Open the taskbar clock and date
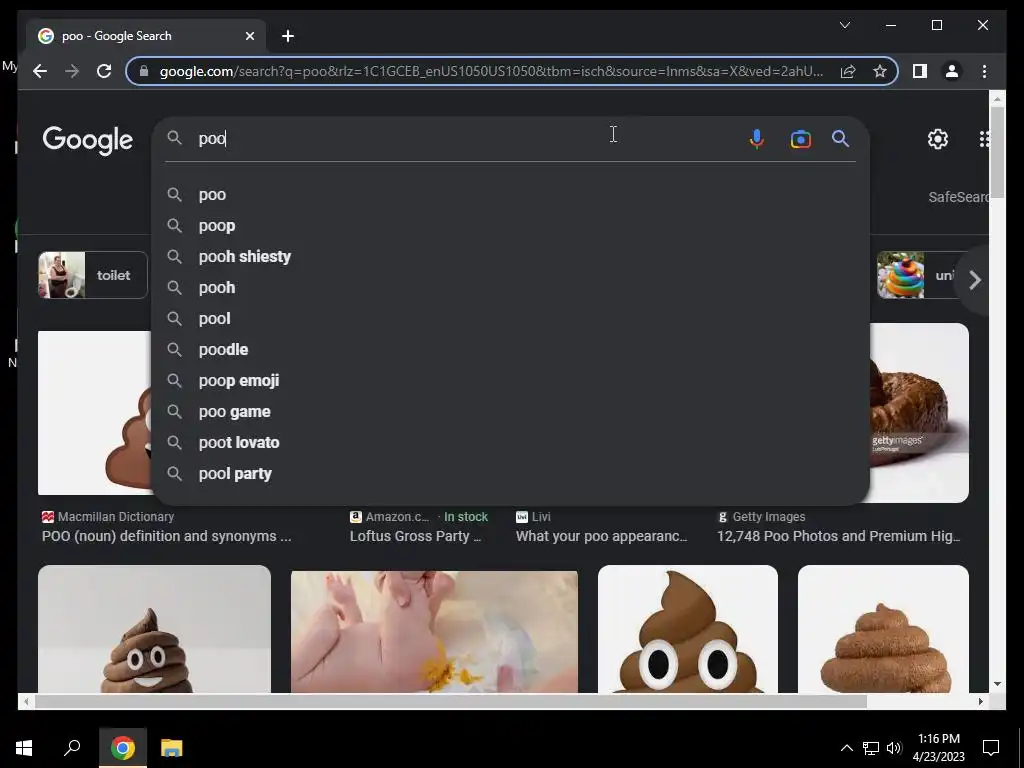The height and width of the screenshot is (768, 1024). (938, 748)
